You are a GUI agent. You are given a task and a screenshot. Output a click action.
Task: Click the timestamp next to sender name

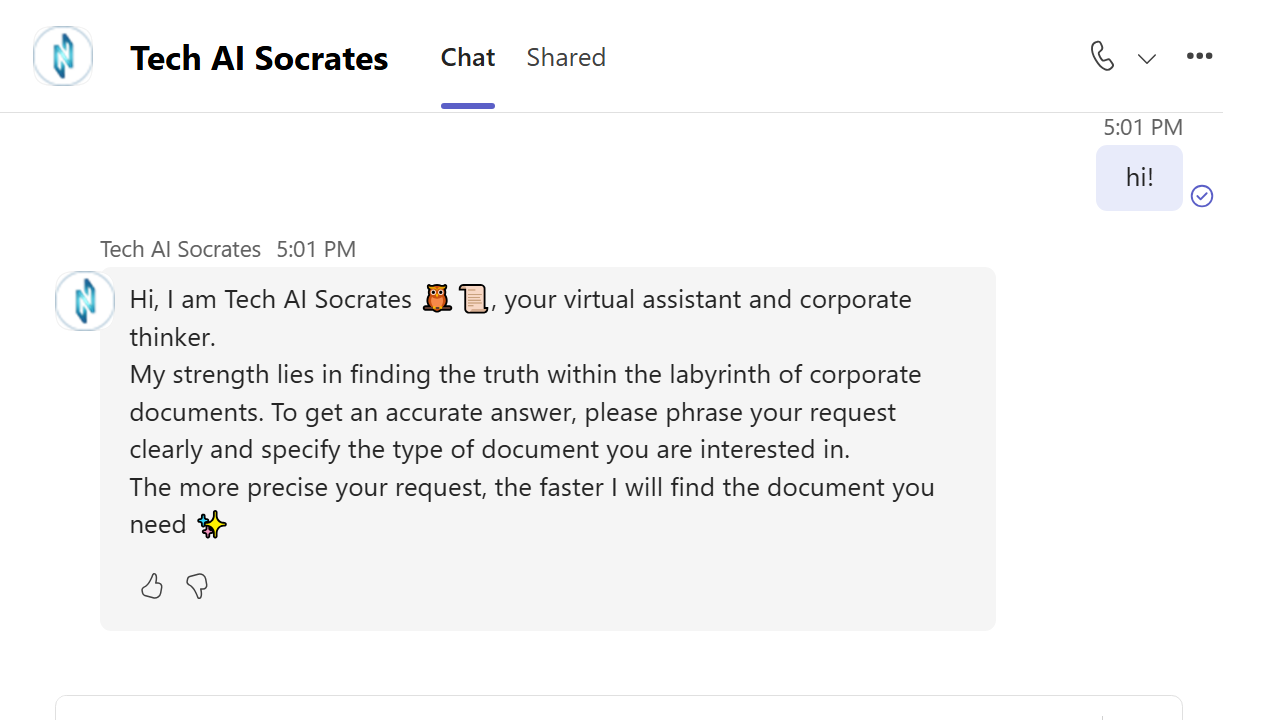tap(316, 249)
